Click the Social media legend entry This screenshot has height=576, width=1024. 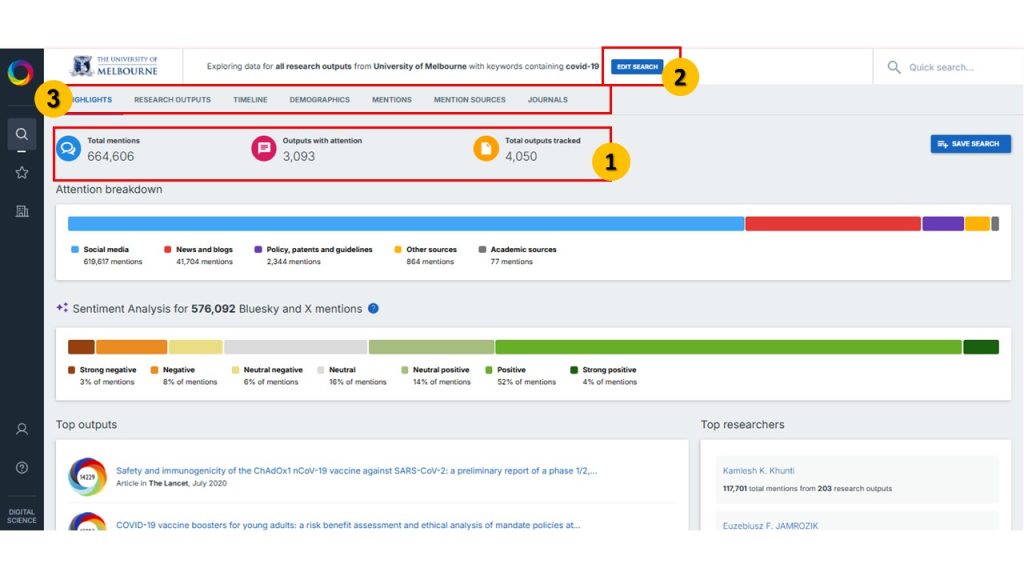coord(106,255)
